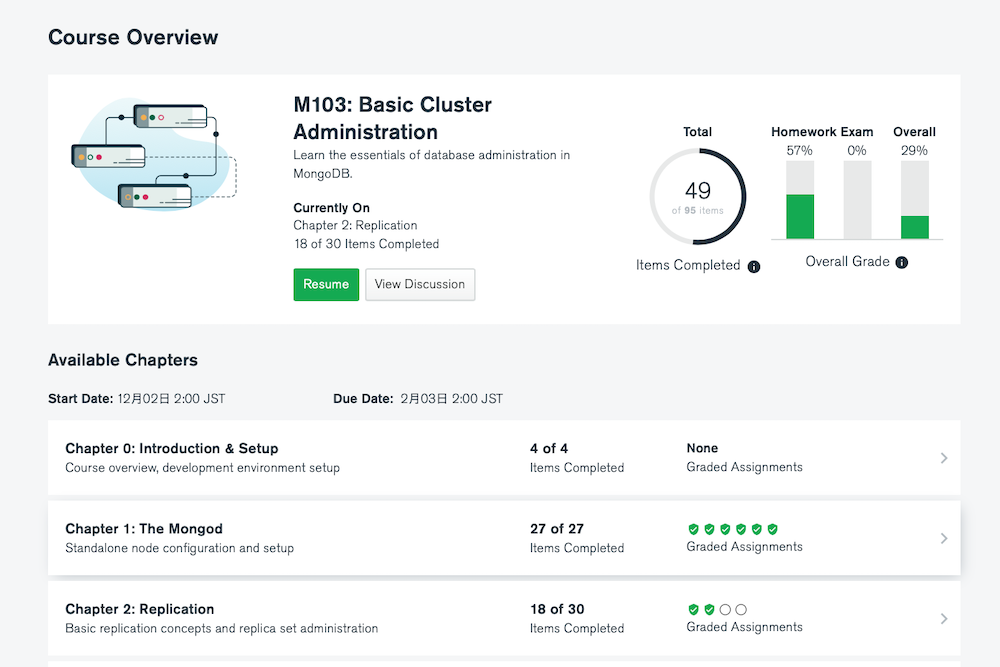Click the info icon beside Items Completed
1000x667 pixels.
(x=754, y=267)
